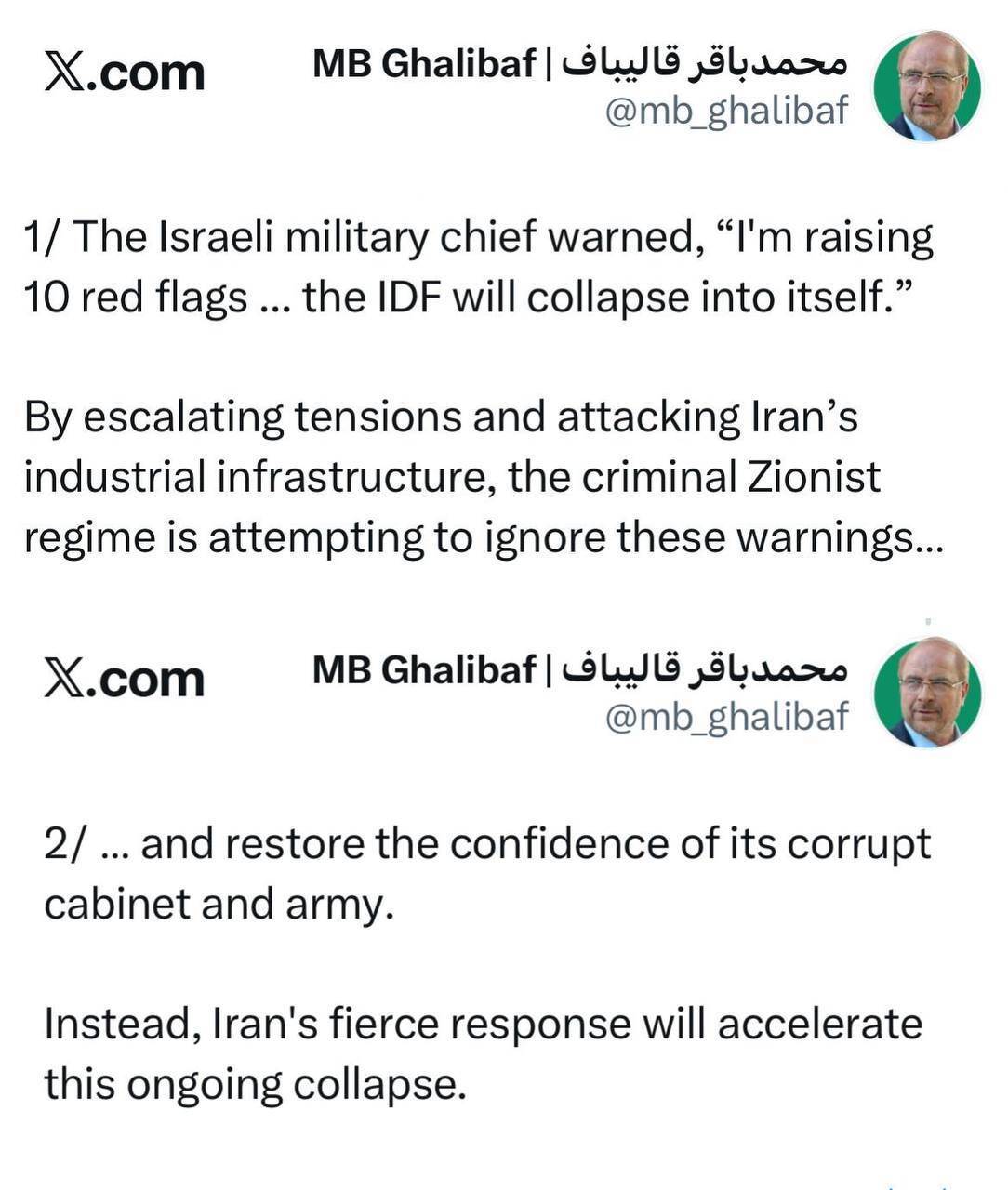Click the "MB Ghalibaf" name on the second post
Image resolution: width=1008 pixels, height=1190 pixels.
424,669
